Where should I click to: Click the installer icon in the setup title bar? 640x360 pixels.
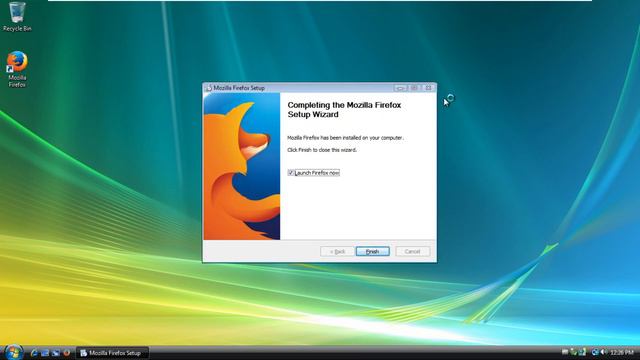point(209,88)
